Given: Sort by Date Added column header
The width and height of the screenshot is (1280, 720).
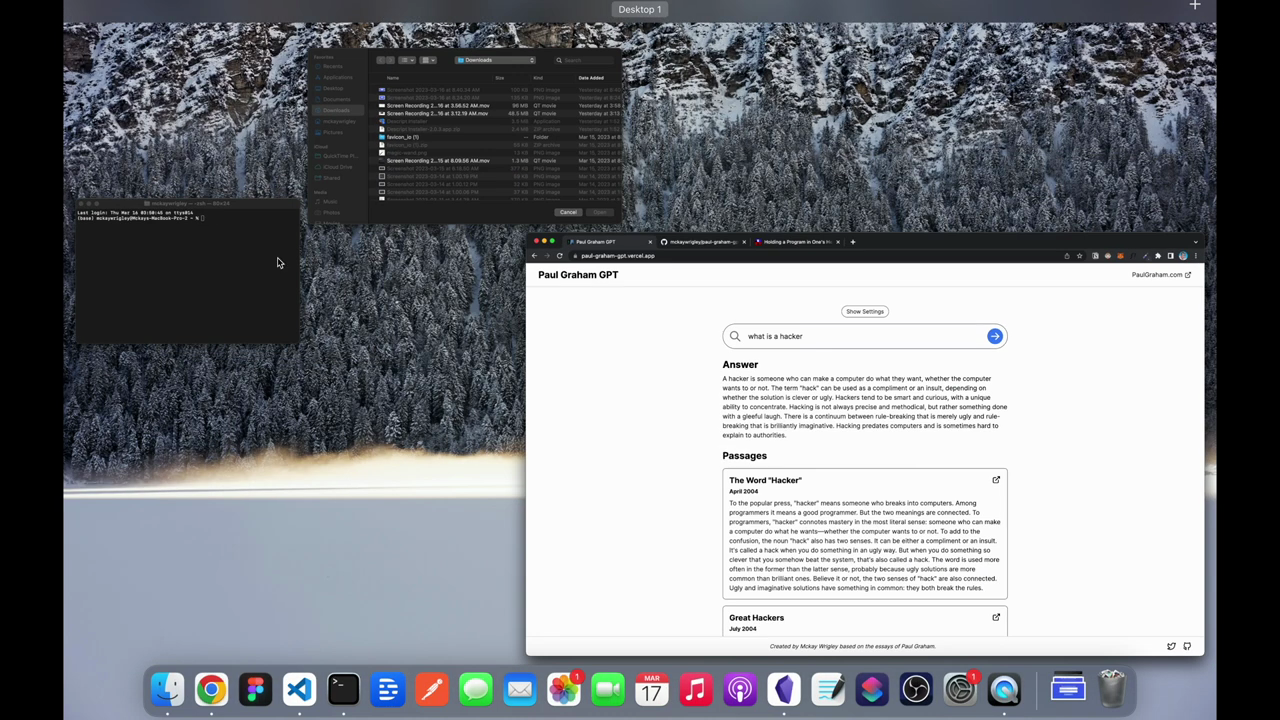Looking at the screenshot, I should (x=591, y=78).
